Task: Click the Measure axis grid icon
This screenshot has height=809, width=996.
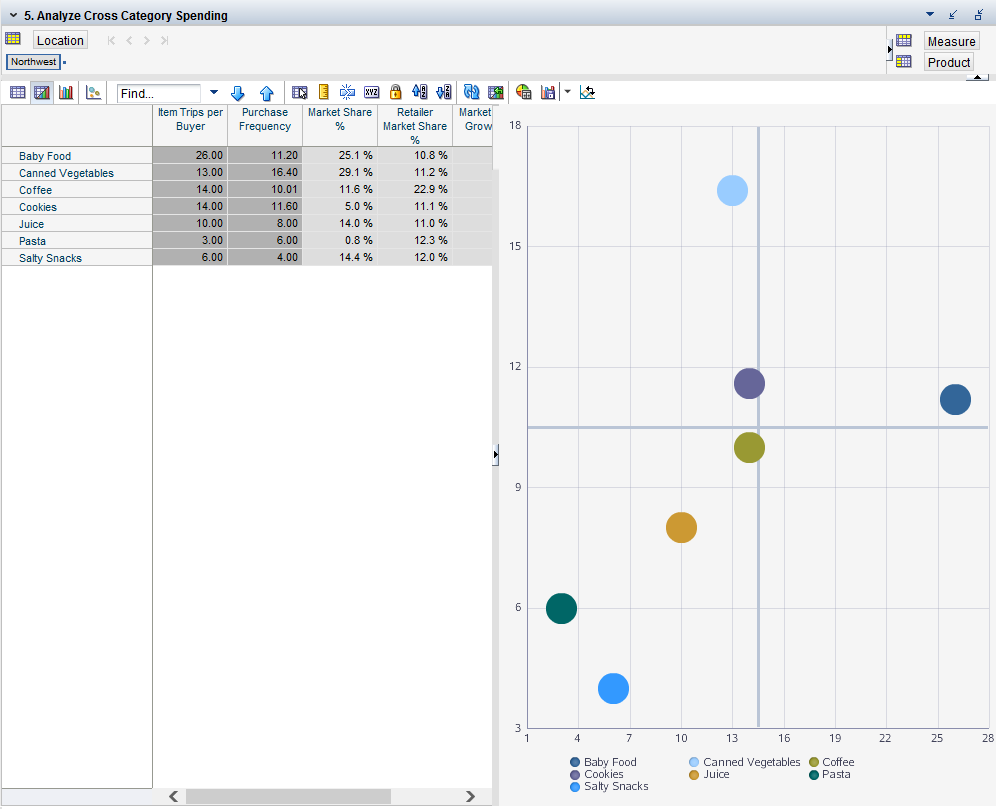Action: pos(904,41)
